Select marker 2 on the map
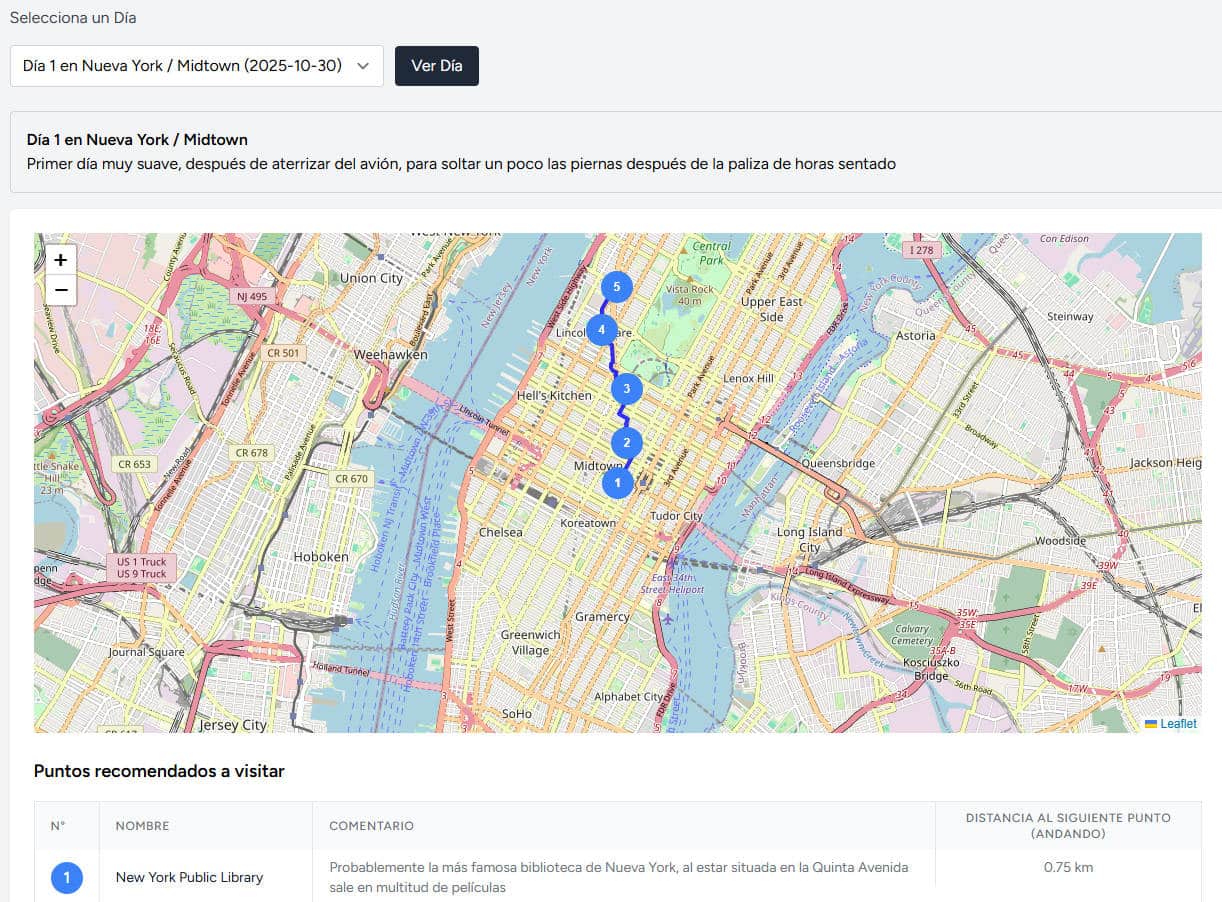Image resolution: width=1222 pixels, height=902 pixels. 626,442
